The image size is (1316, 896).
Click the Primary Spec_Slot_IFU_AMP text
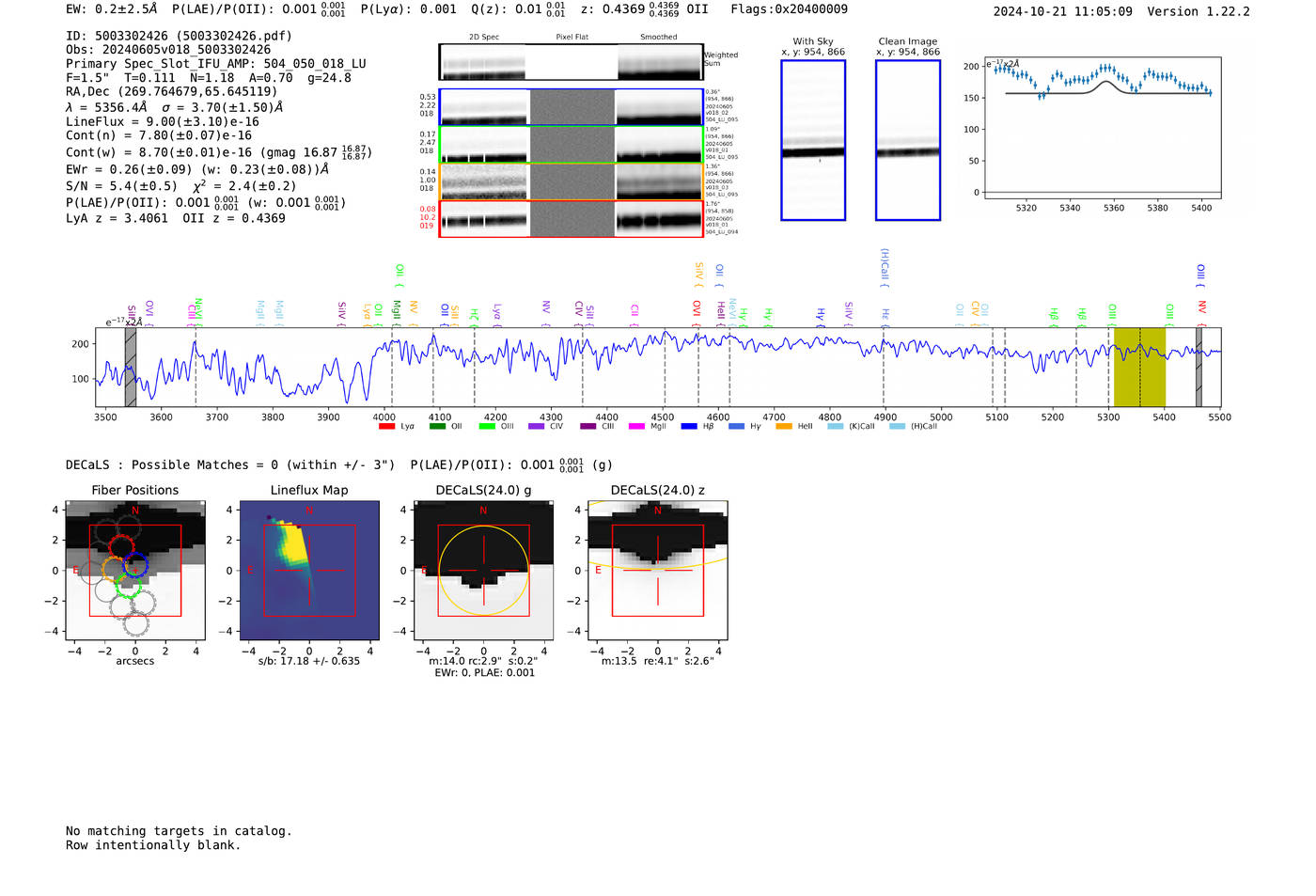click(216, 64)
